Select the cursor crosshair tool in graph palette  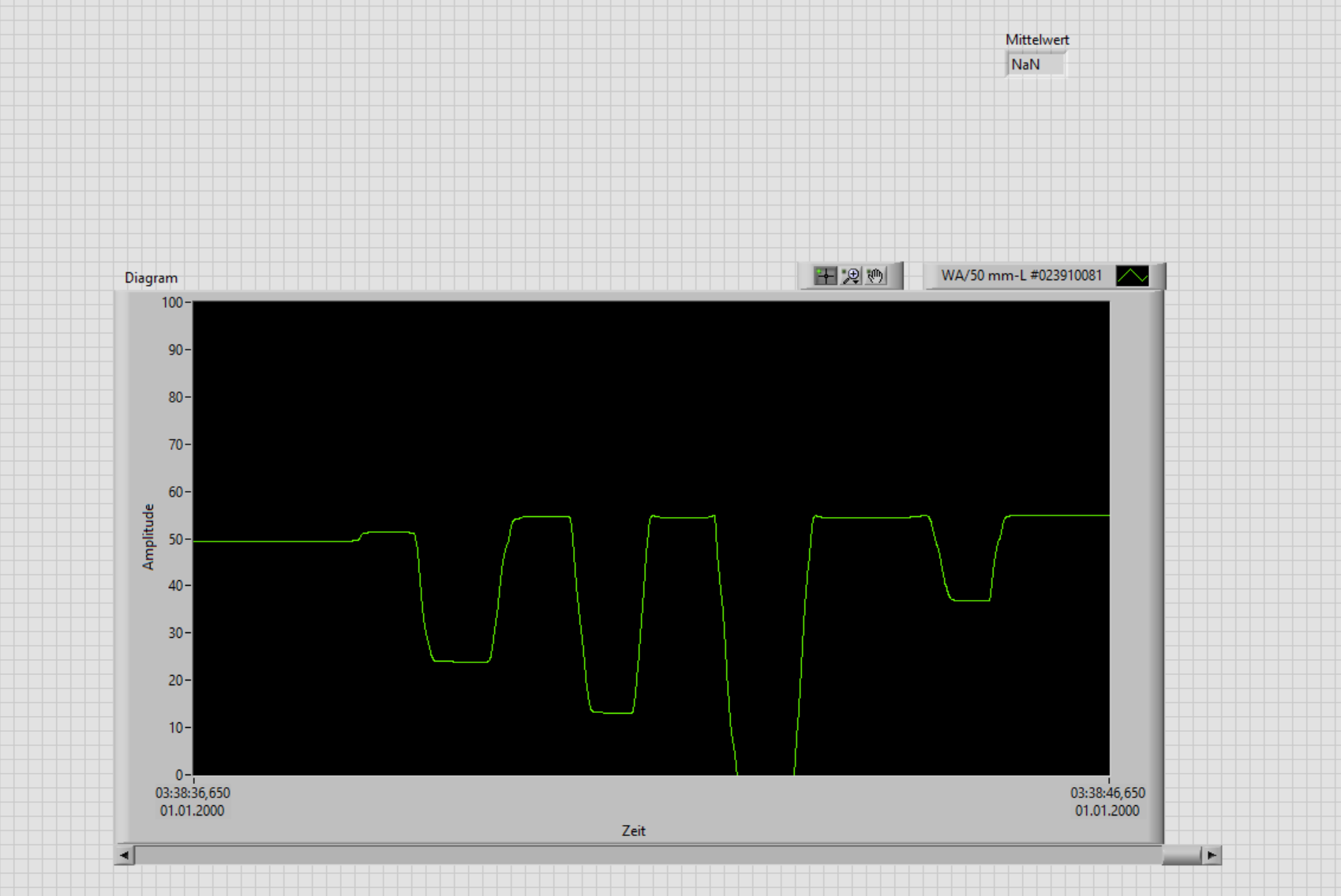[x=825, y=276]
